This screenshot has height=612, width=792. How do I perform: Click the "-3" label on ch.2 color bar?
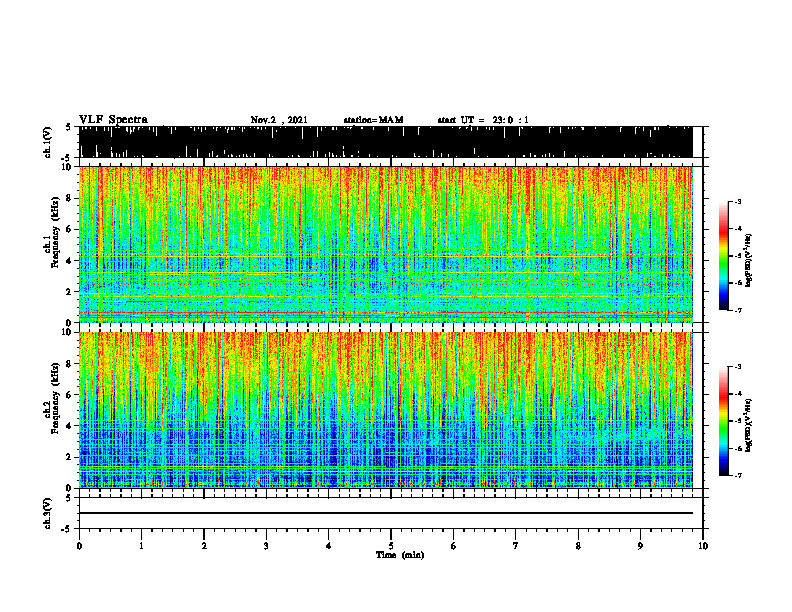(738, 367)
